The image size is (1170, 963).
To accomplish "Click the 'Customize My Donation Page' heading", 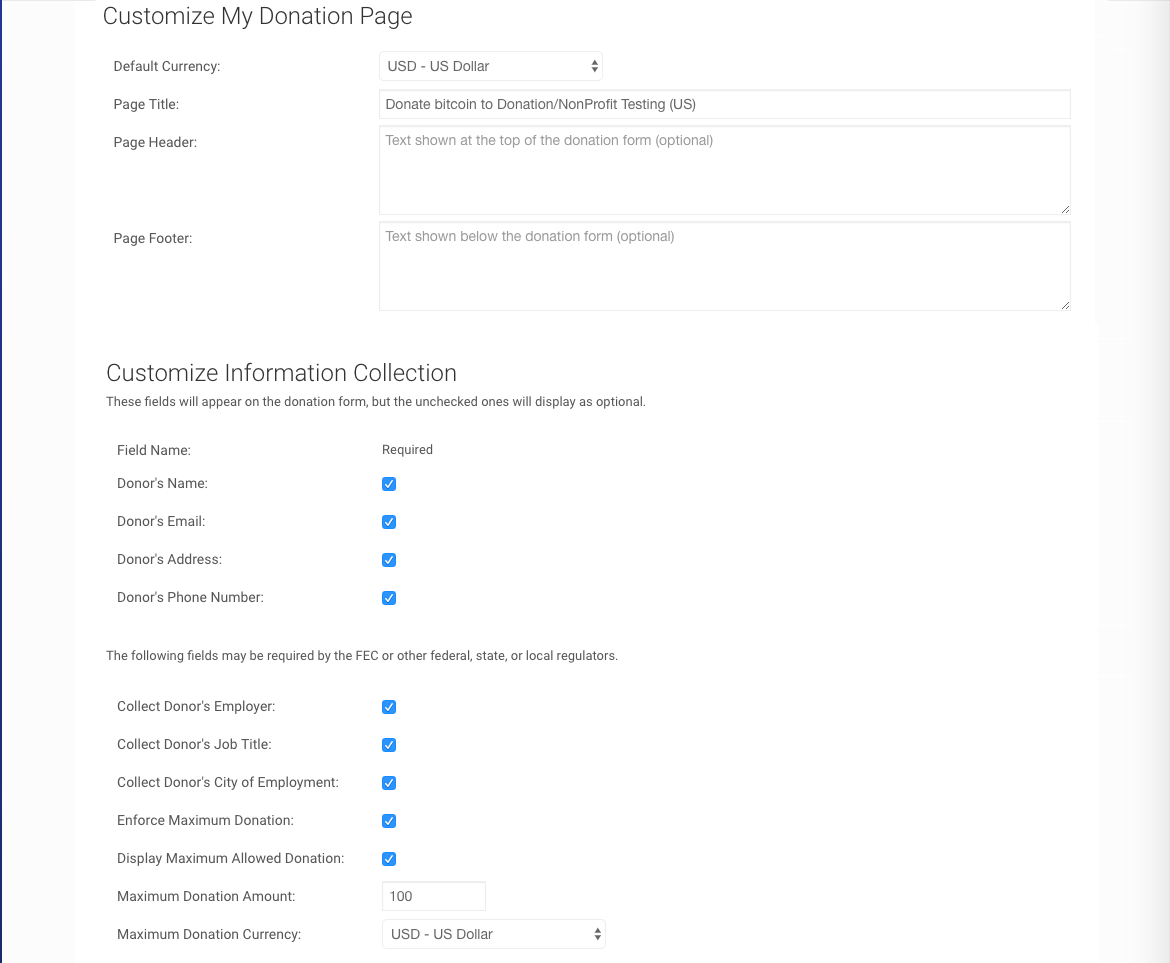I will 257,16.
